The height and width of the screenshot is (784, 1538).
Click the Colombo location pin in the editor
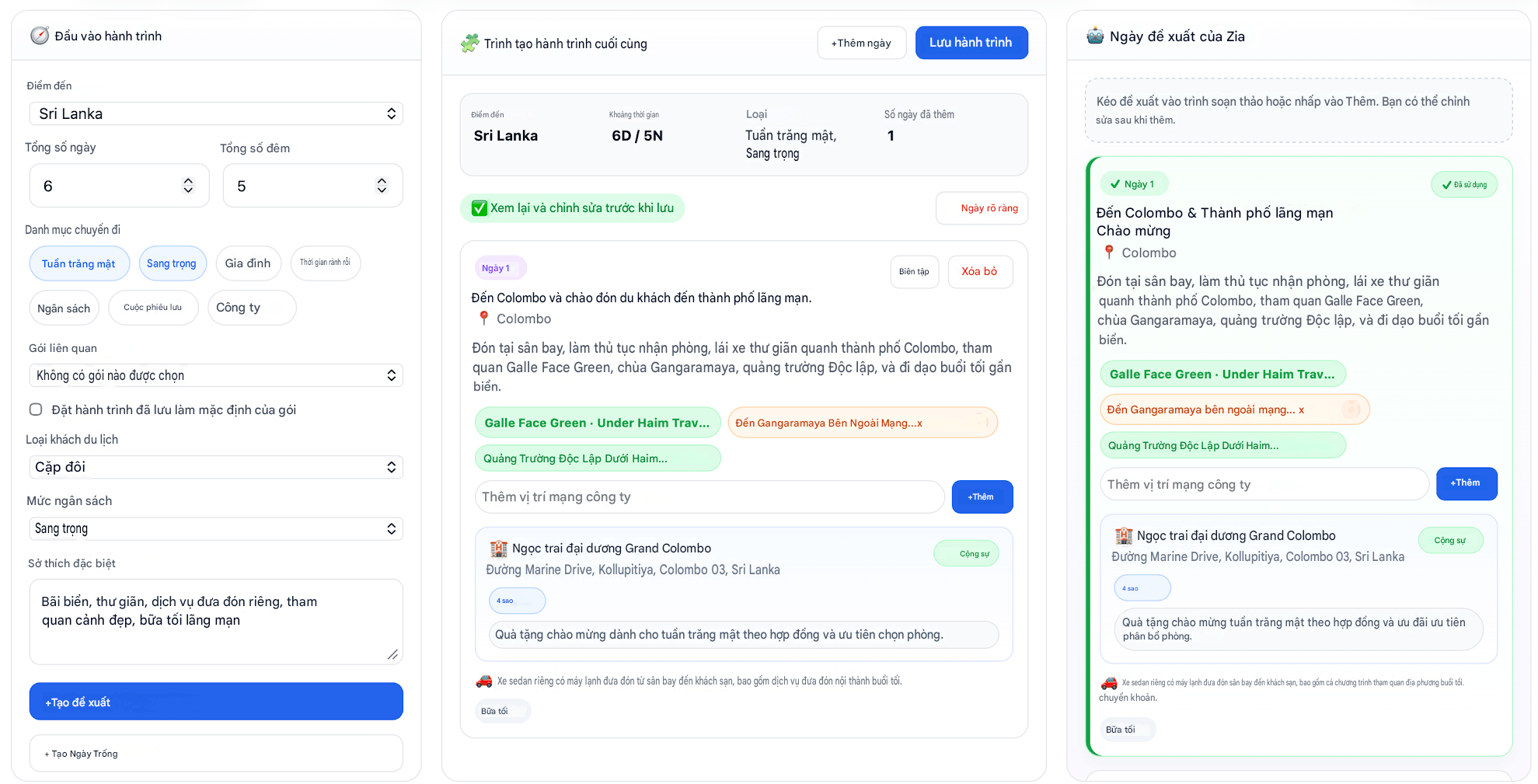pyautogui.click(x=484, y=319)
